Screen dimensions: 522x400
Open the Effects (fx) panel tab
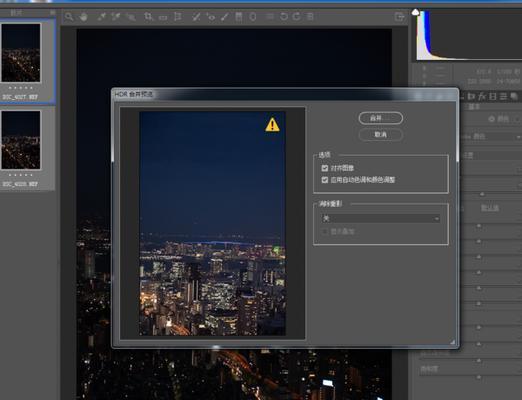pyautogui.click(x=482, y=96)
